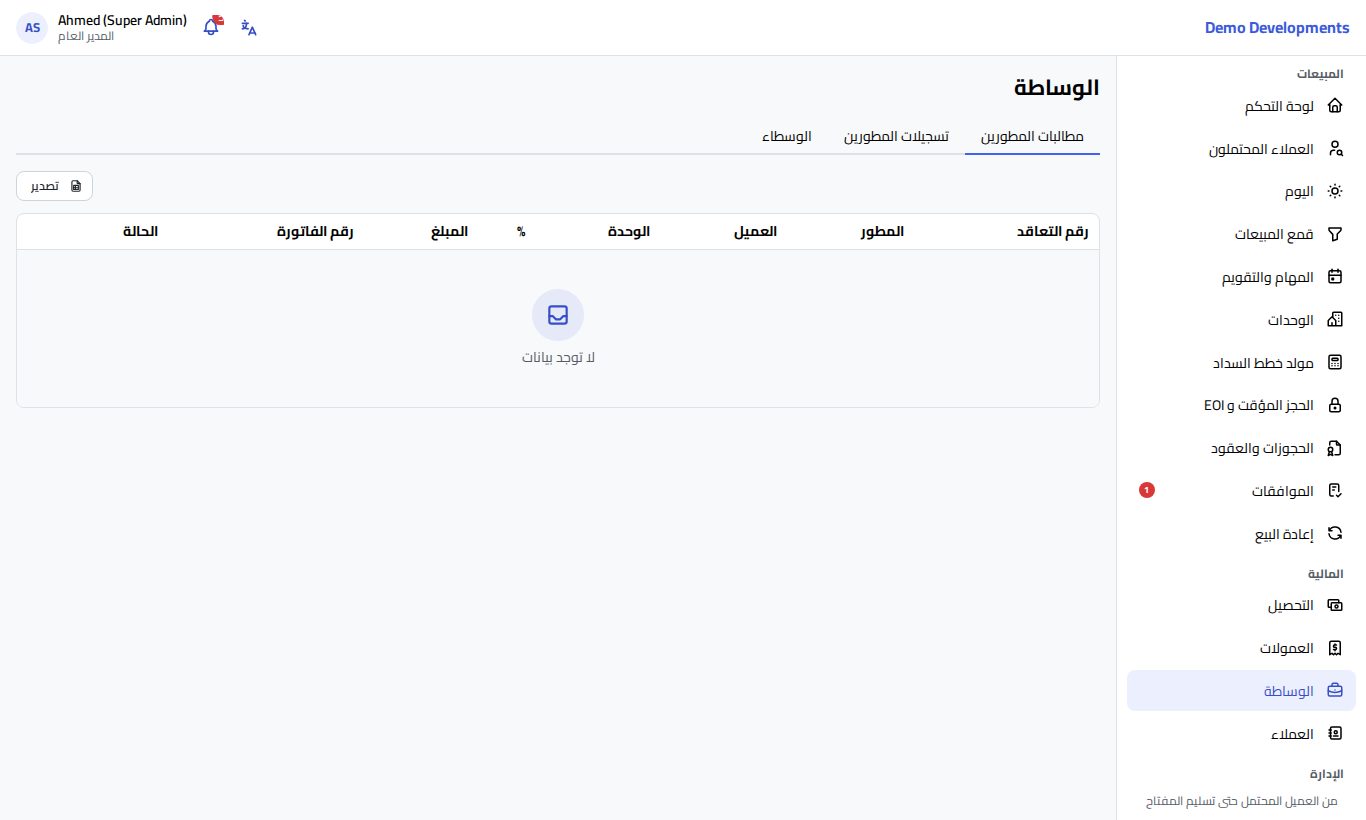1366x820 pixels.
Task: Click the cash icon beside التحصيل
Action: point(1334,605)
